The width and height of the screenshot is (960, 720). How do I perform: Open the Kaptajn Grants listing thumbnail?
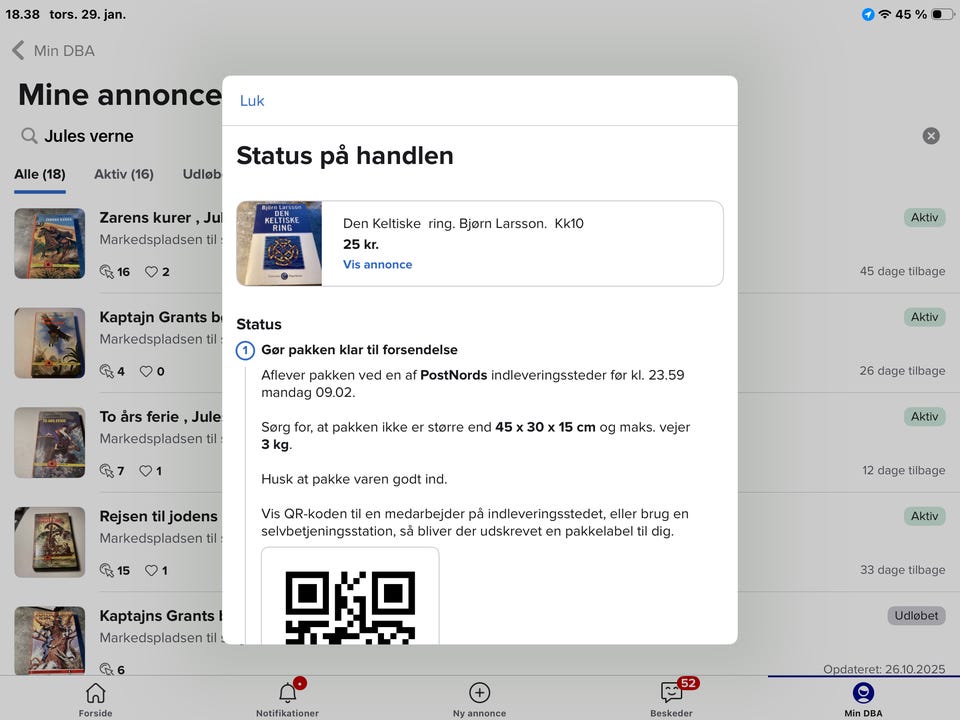[x=50, y=343]
